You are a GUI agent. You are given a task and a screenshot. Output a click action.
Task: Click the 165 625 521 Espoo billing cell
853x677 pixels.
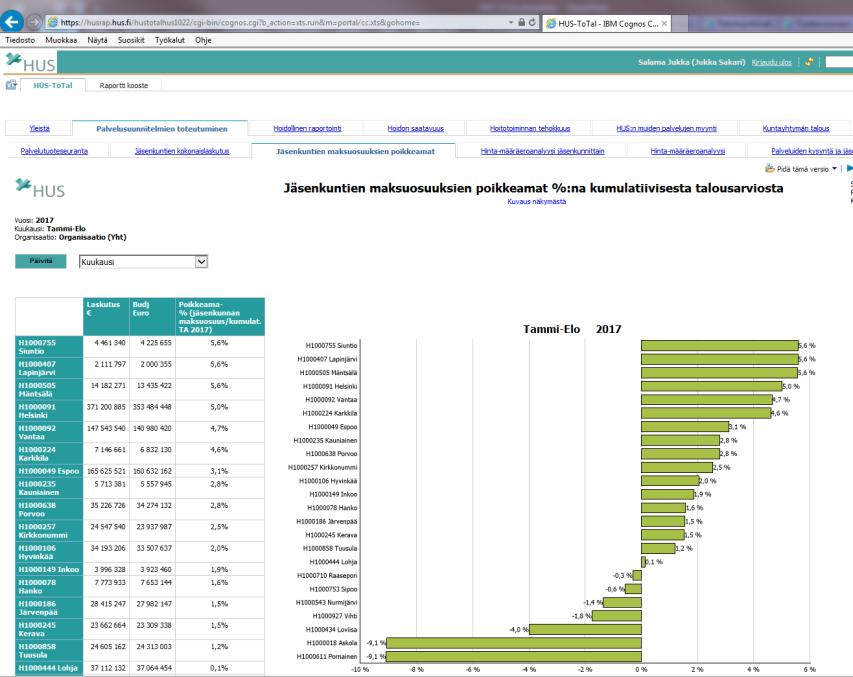point(106,471)
